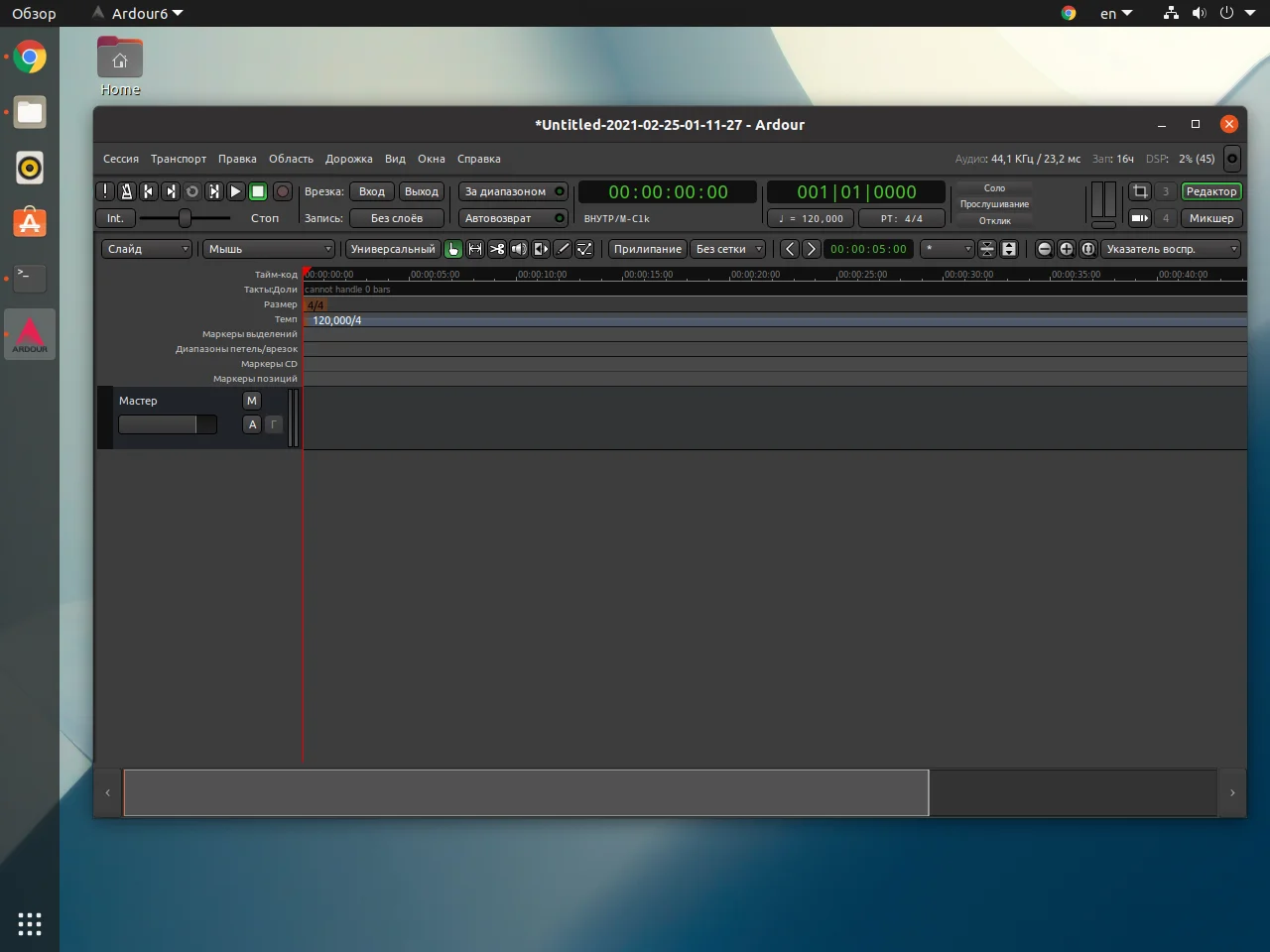The width and height of the screenshot is (1270, 952).
Task: Click the 'Микшер' button
Action: pyautogui.click(x=1211, y=218)
